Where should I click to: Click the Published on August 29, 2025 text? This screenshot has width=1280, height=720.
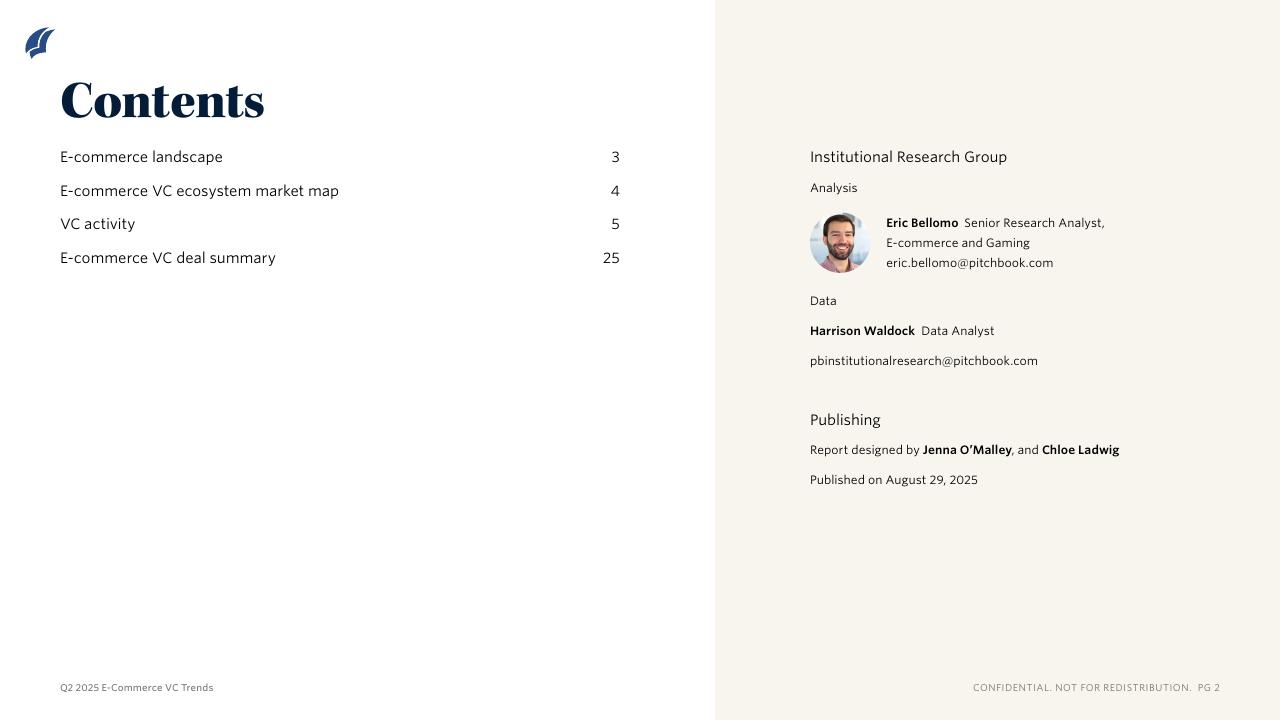pos(893,480)
